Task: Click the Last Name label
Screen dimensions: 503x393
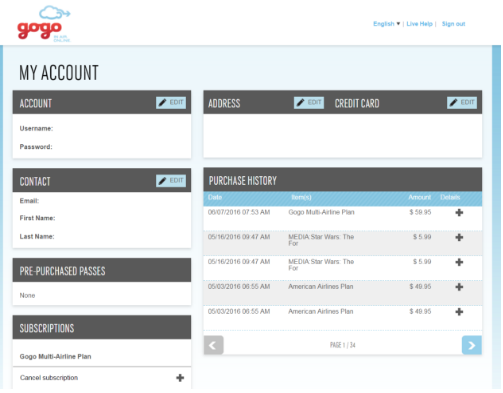Action: (37, 237)
